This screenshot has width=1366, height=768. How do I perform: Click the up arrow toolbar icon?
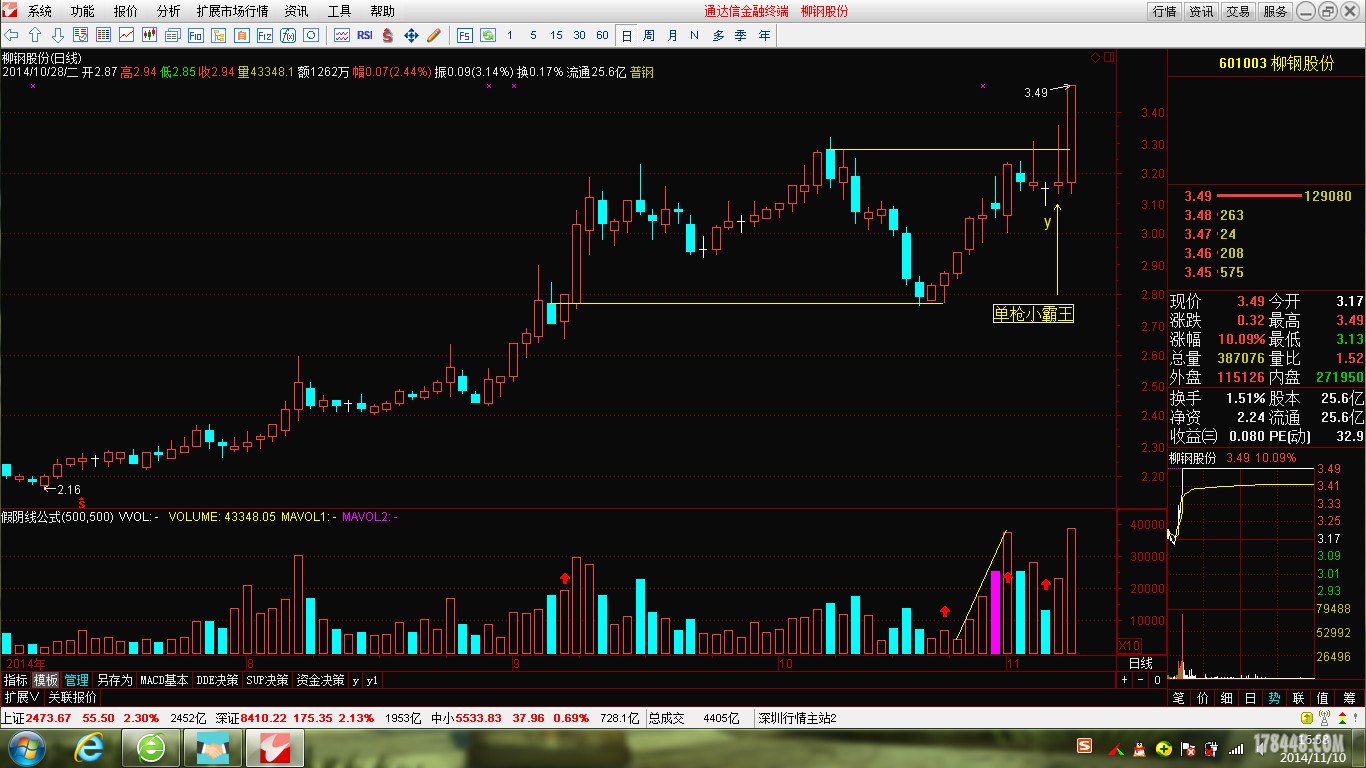[x=35, y=35]
